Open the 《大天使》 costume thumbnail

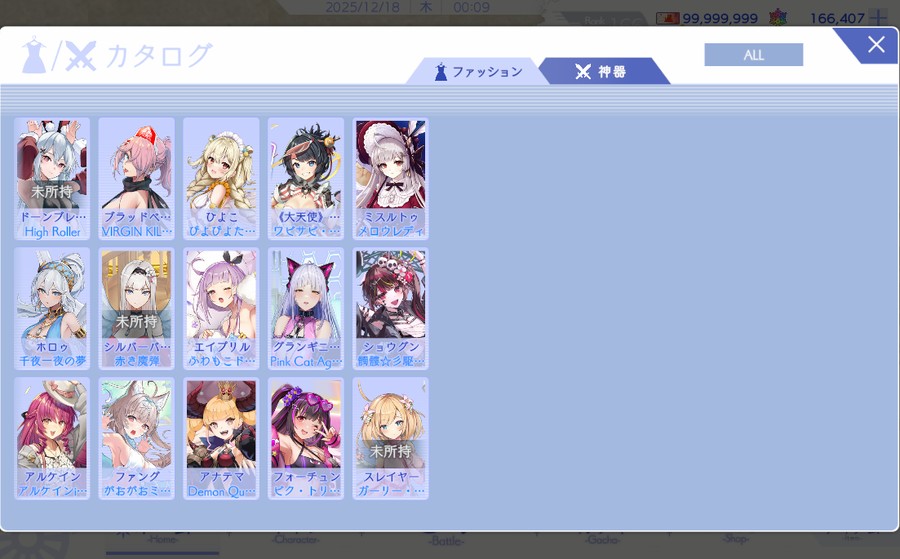[x=306, y=178]
